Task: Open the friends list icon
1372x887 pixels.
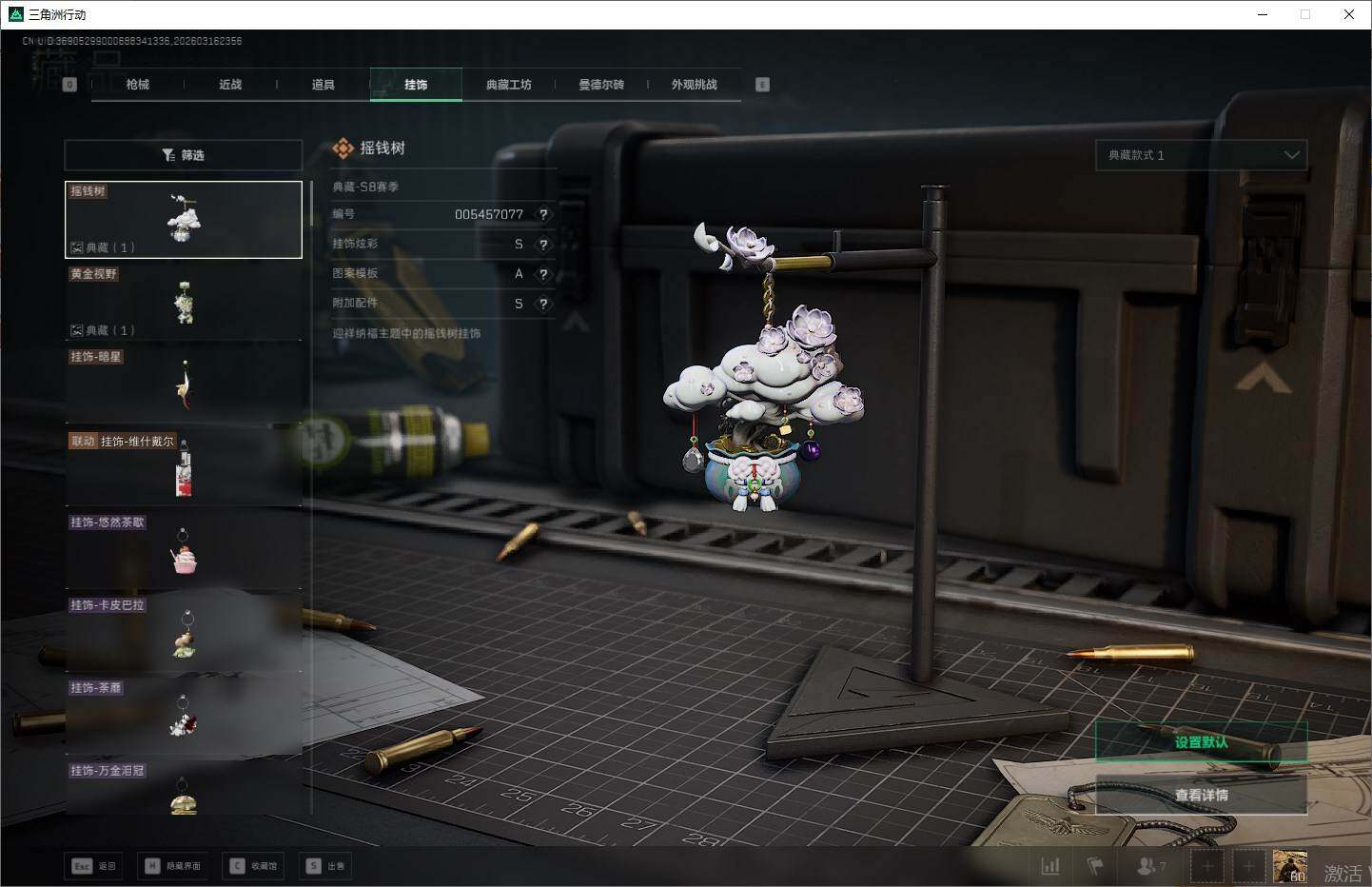Action: [1151, 866]
